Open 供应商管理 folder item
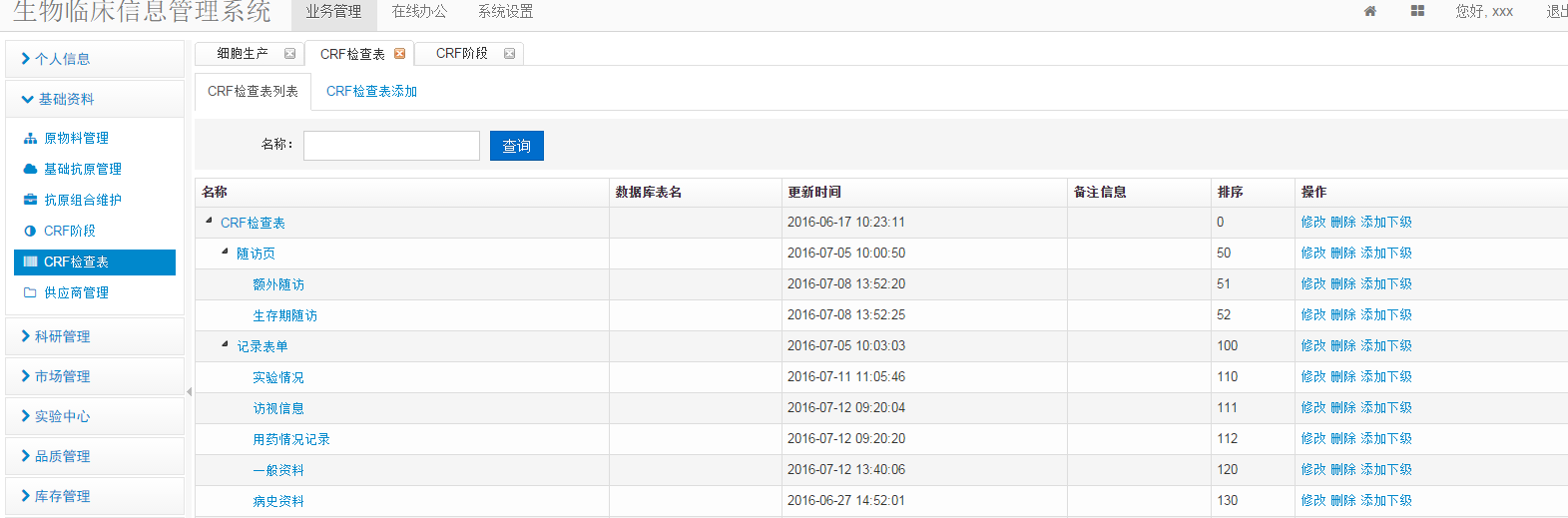 [x=76, y=292]
